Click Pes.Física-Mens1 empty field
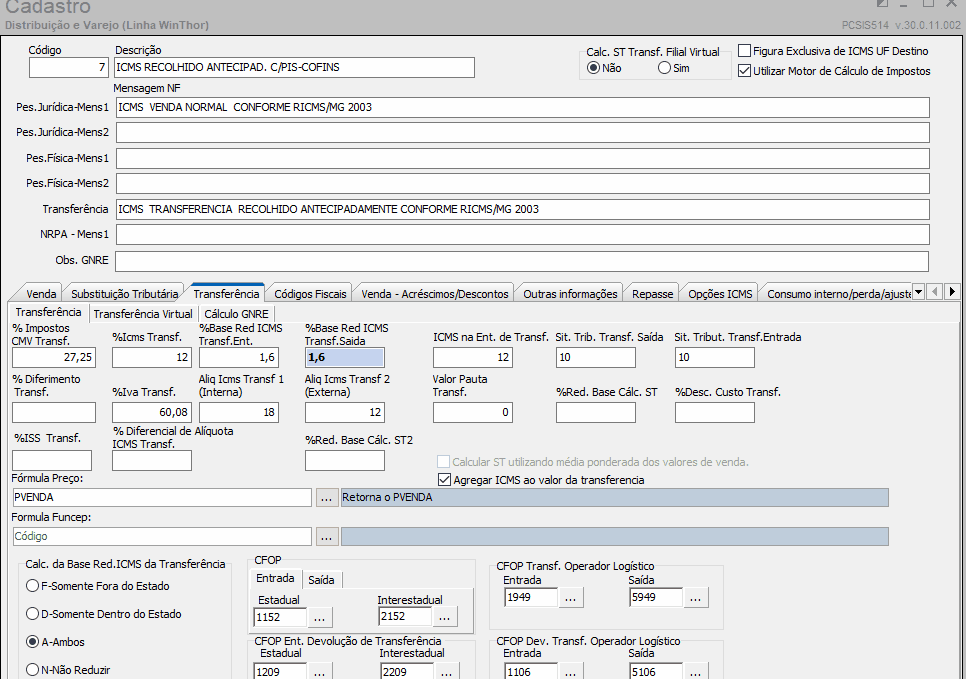This screenshot has width=966, height=679. pos(522,158)
